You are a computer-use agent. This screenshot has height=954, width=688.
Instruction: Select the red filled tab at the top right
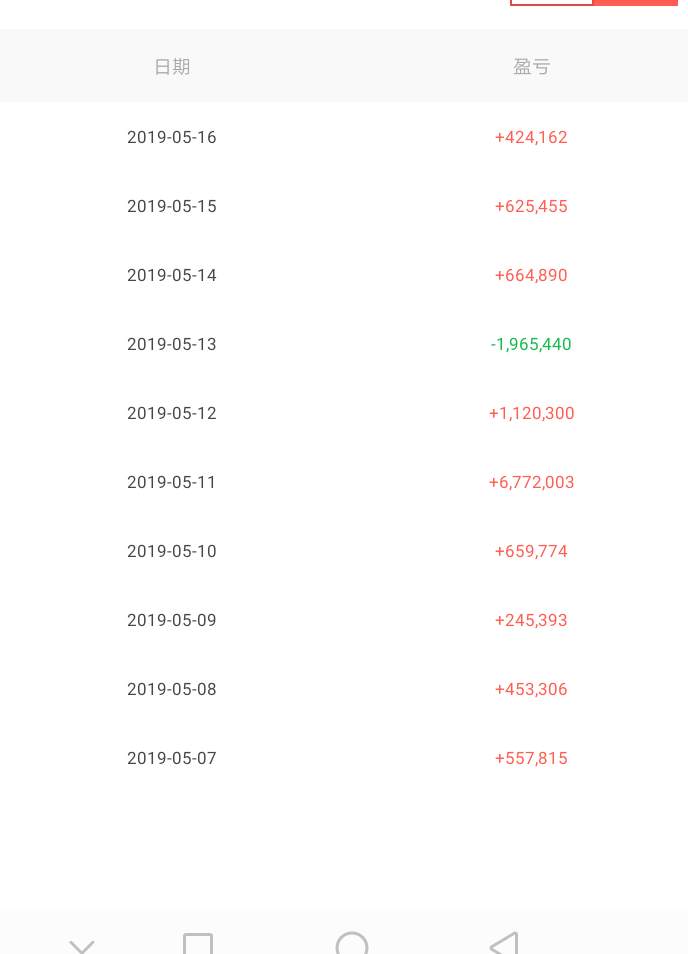635,2
